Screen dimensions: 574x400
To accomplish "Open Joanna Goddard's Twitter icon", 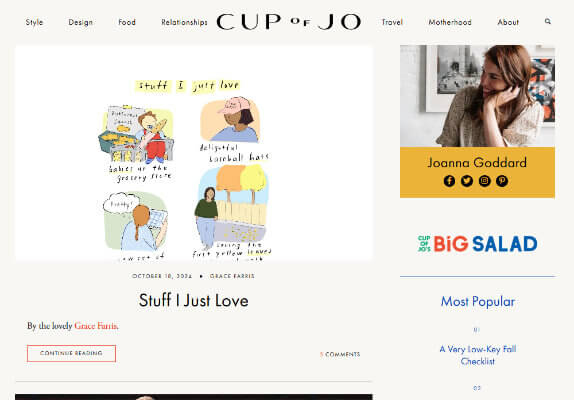I will [x=467, y=181].
